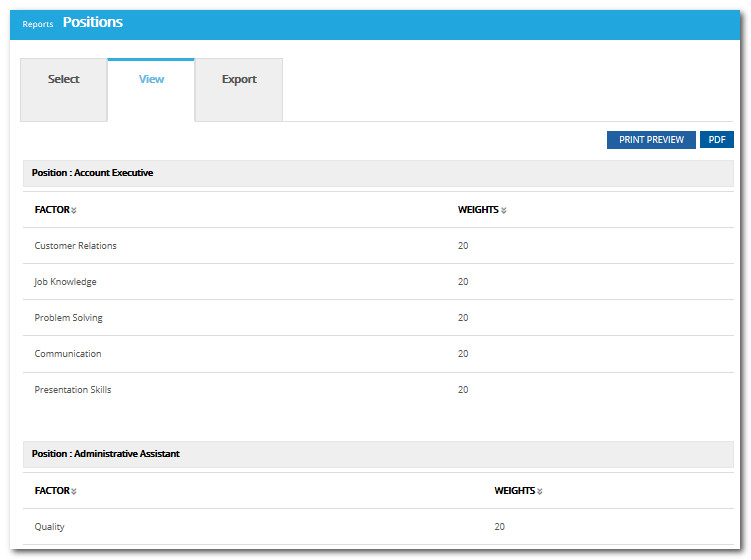
Task: Navigate to the Reports breadcrumb
Action: tap(38, 24)
